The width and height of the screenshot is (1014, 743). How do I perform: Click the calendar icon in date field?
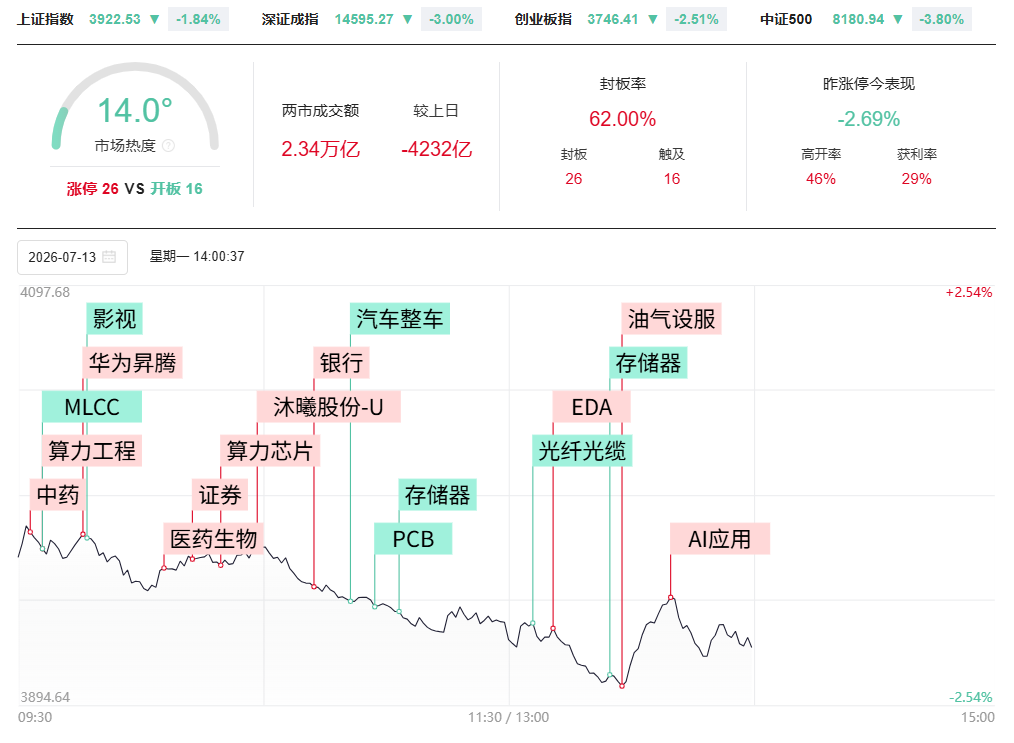pyautogui.click(x=109, y=257)
